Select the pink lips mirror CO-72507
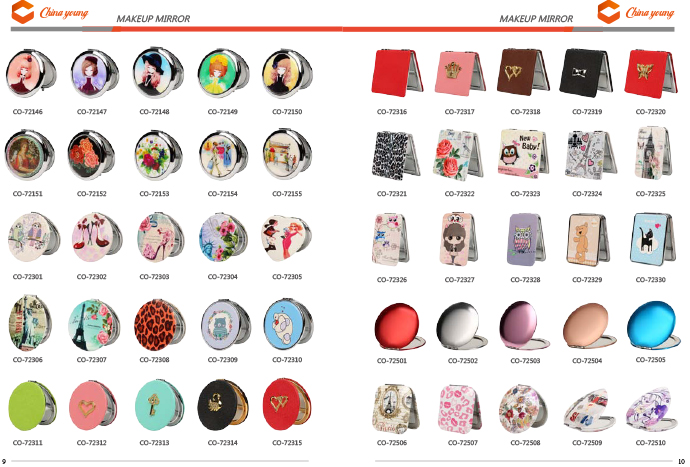 460,409
